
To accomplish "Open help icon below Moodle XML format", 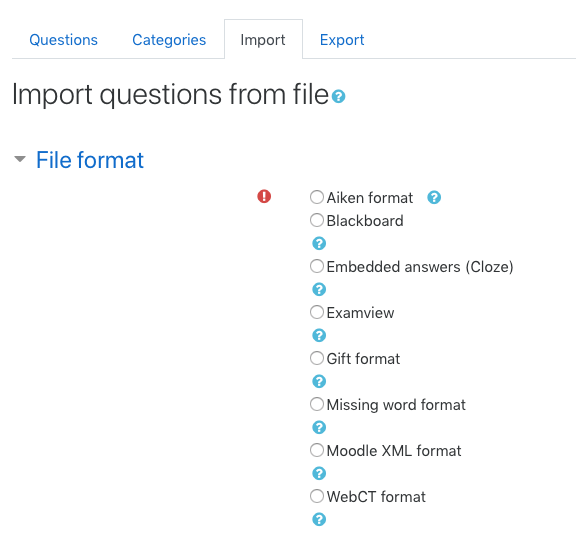I will pyautogui.click(x=319, y=473).
